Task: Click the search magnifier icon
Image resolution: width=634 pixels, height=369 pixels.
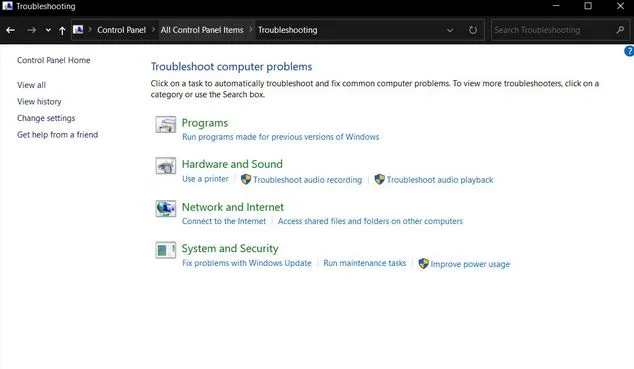Action: [x=620, y=30]
